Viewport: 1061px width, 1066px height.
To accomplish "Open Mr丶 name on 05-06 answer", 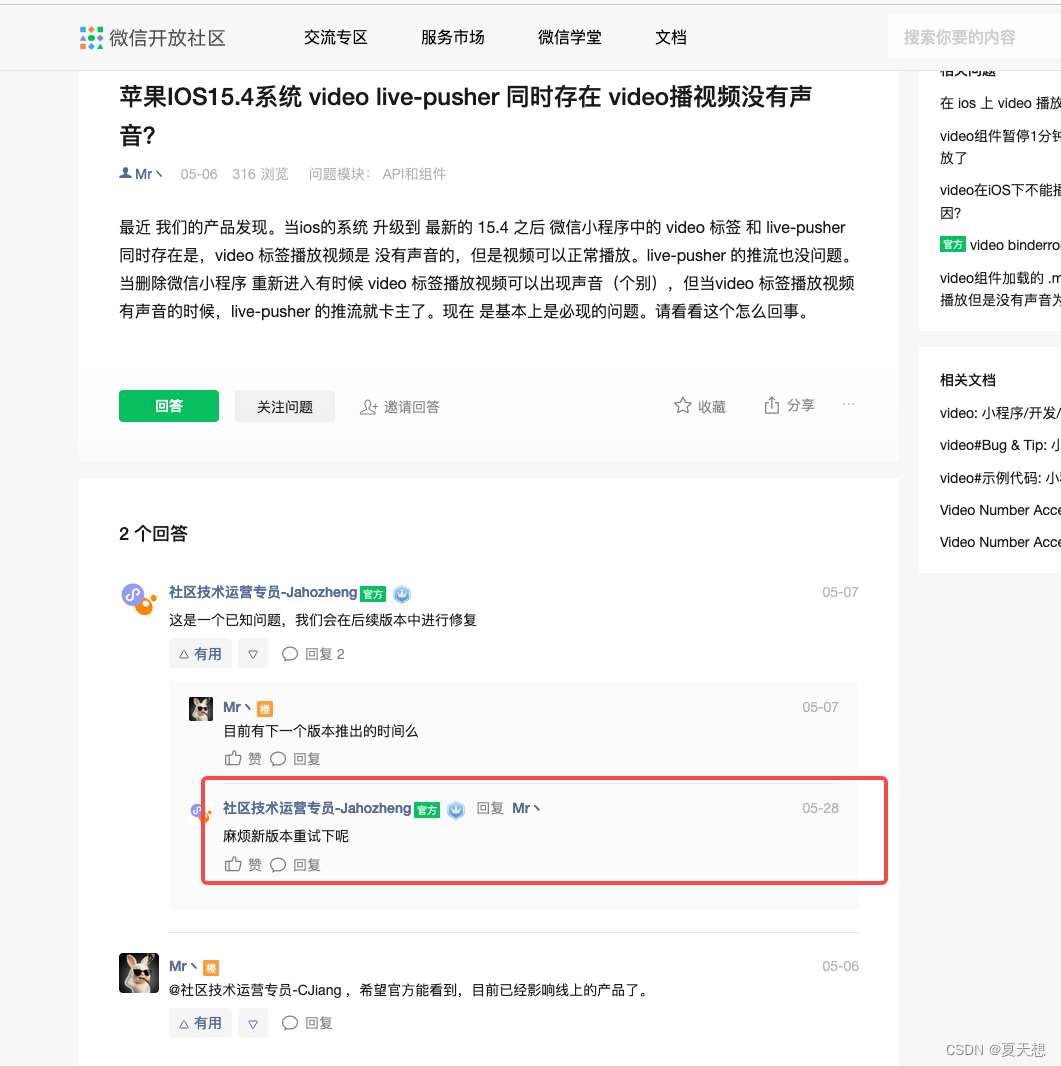I will 184,966.
